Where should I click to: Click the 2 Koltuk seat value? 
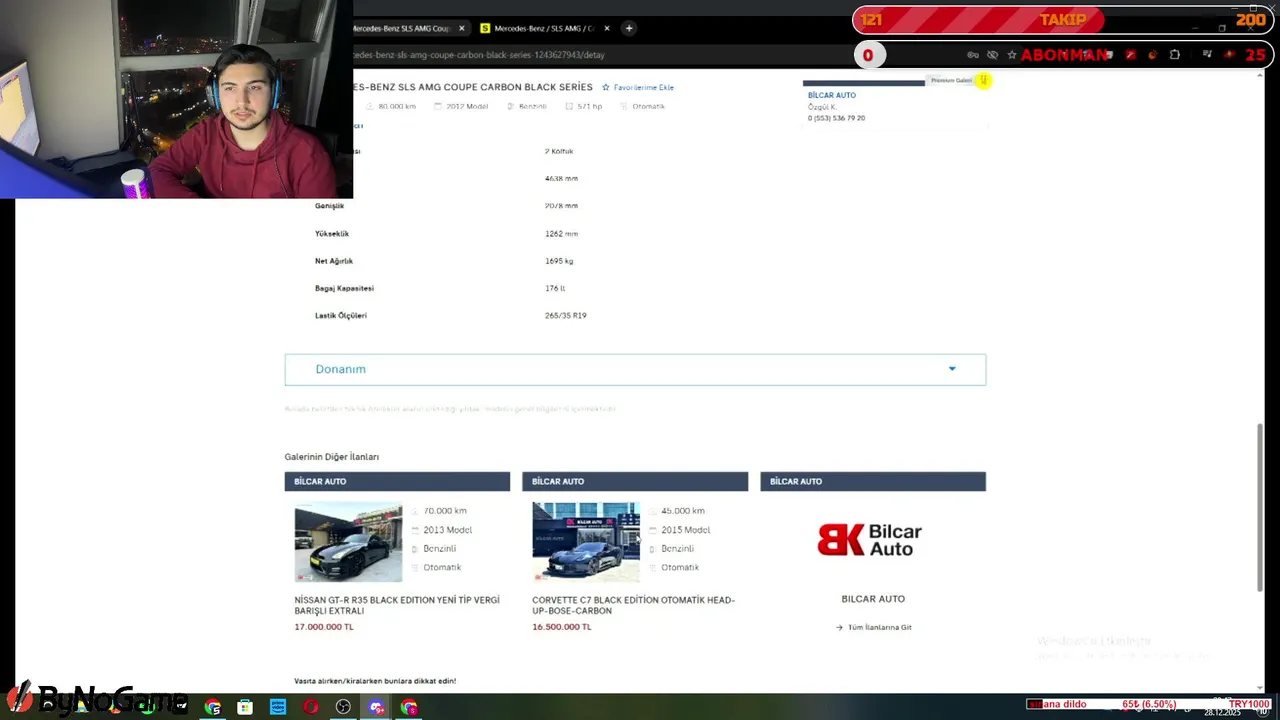pos(559,151)
